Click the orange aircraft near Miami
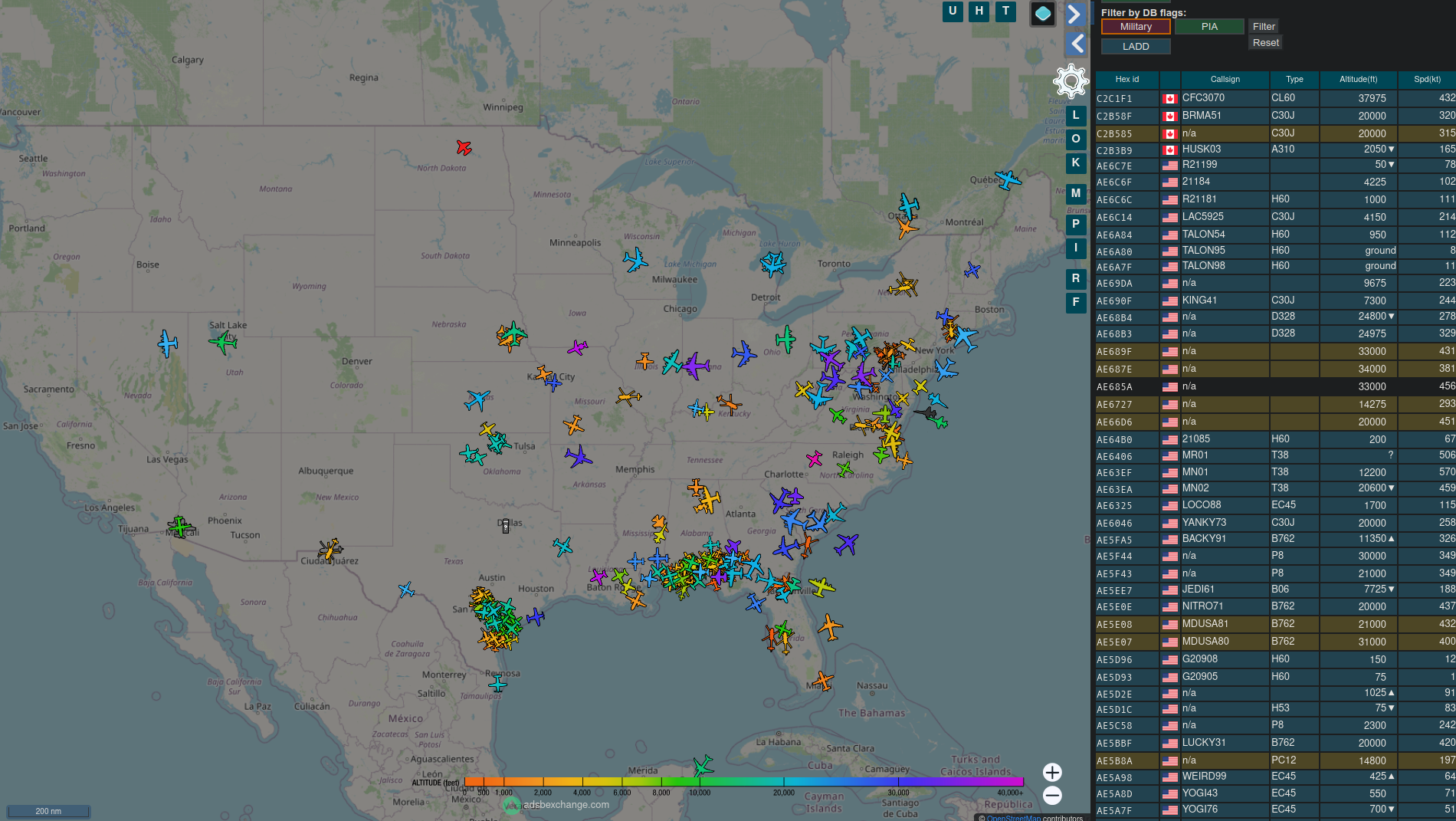Screen dimensions: 1456x821 (822, 680)
